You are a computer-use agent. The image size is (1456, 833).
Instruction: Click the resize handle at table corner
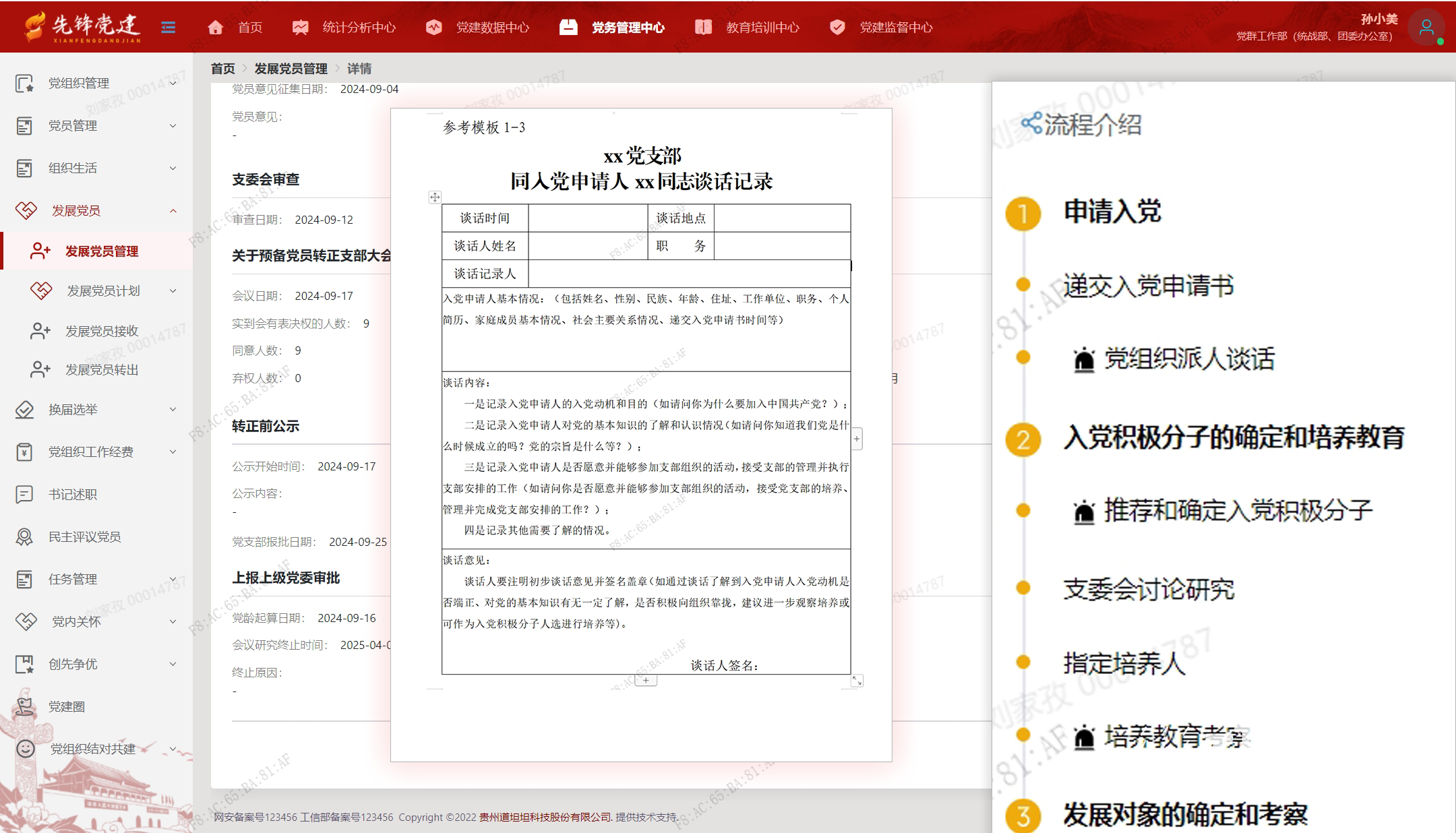pos(857,681)
